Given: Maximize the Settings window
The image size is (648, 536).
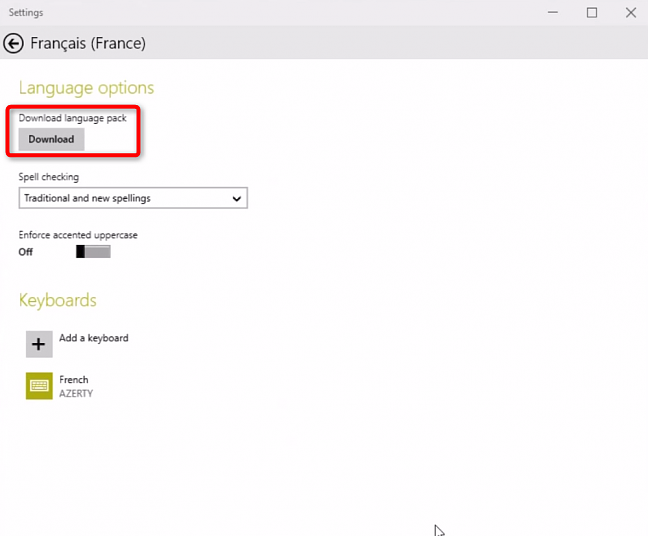Looking at the screenshot, I should point(592,12).
